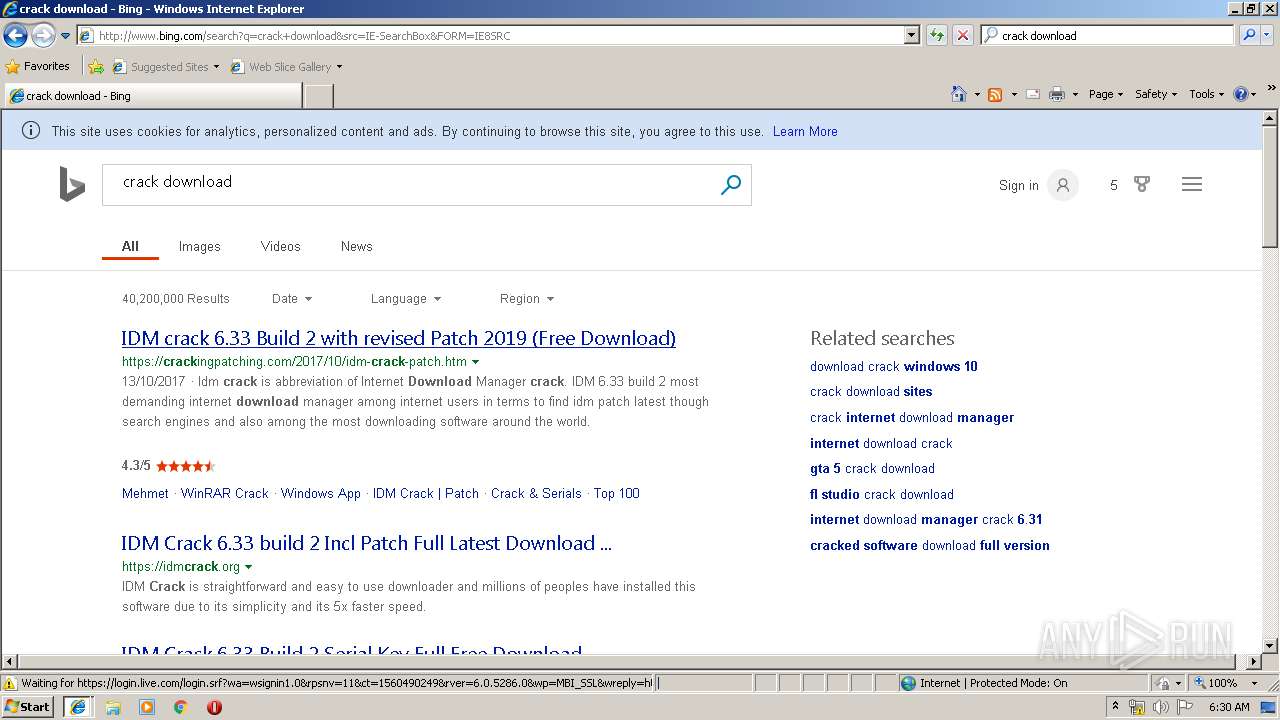
Task: Launch Chrome from the taskbar
Action: [x=181, y=707]
